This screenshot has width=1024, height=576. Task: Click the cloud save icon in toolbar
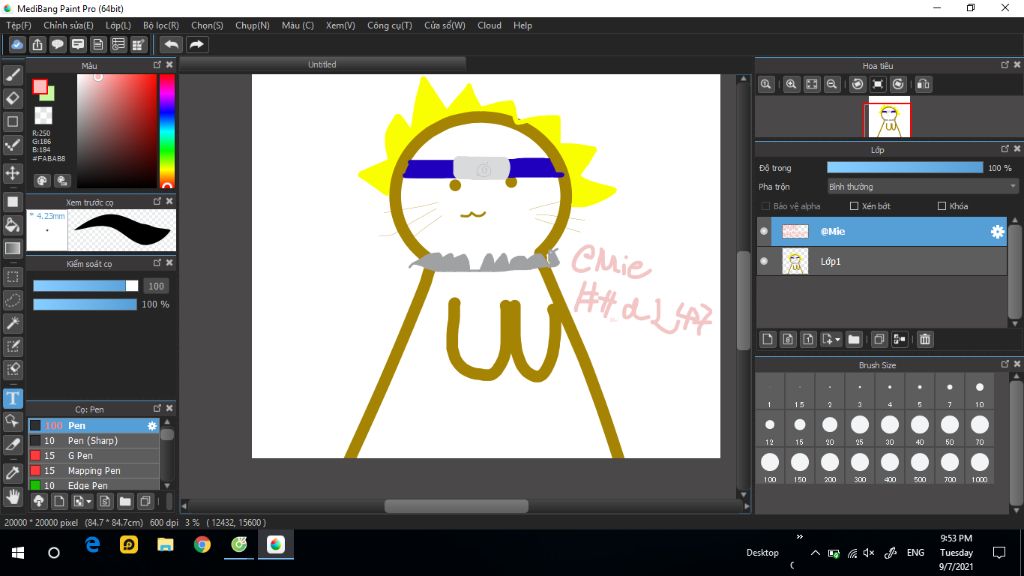tap(17, 44)
